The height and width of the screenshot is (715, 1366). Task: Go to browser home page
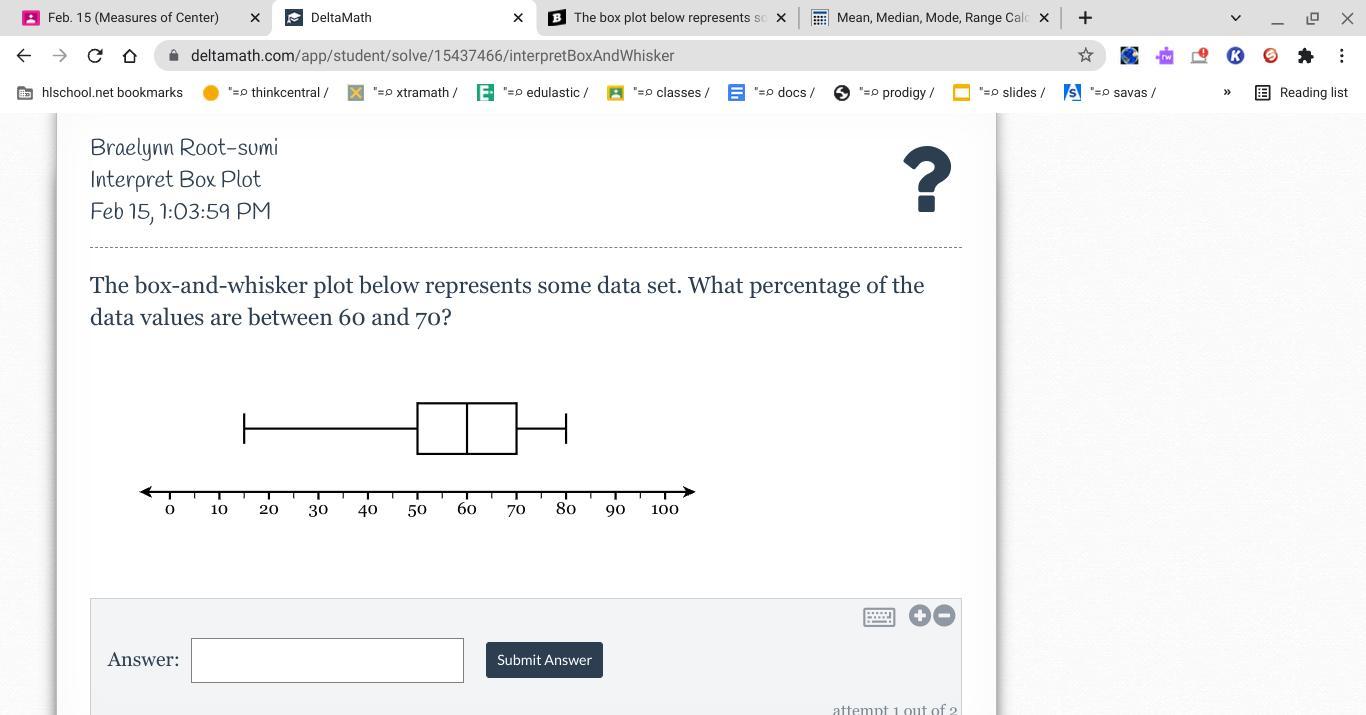click(130, 56)
